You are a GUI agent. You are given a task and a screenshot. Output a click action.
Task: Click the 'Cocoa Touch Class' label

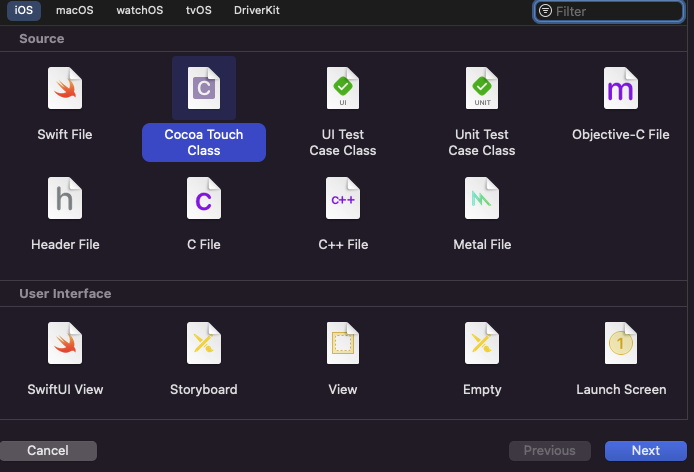(204, 143)
